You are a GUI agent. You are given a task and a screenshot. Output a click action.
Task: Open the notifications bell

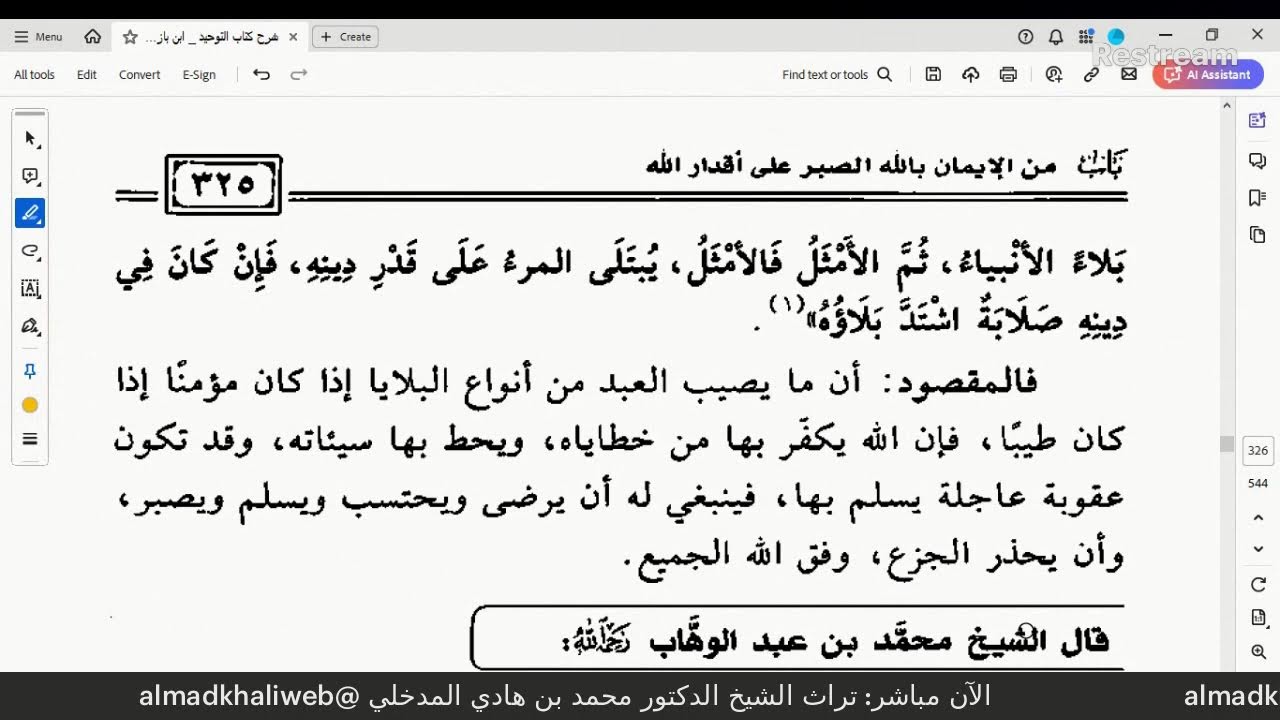[1056, 37]
